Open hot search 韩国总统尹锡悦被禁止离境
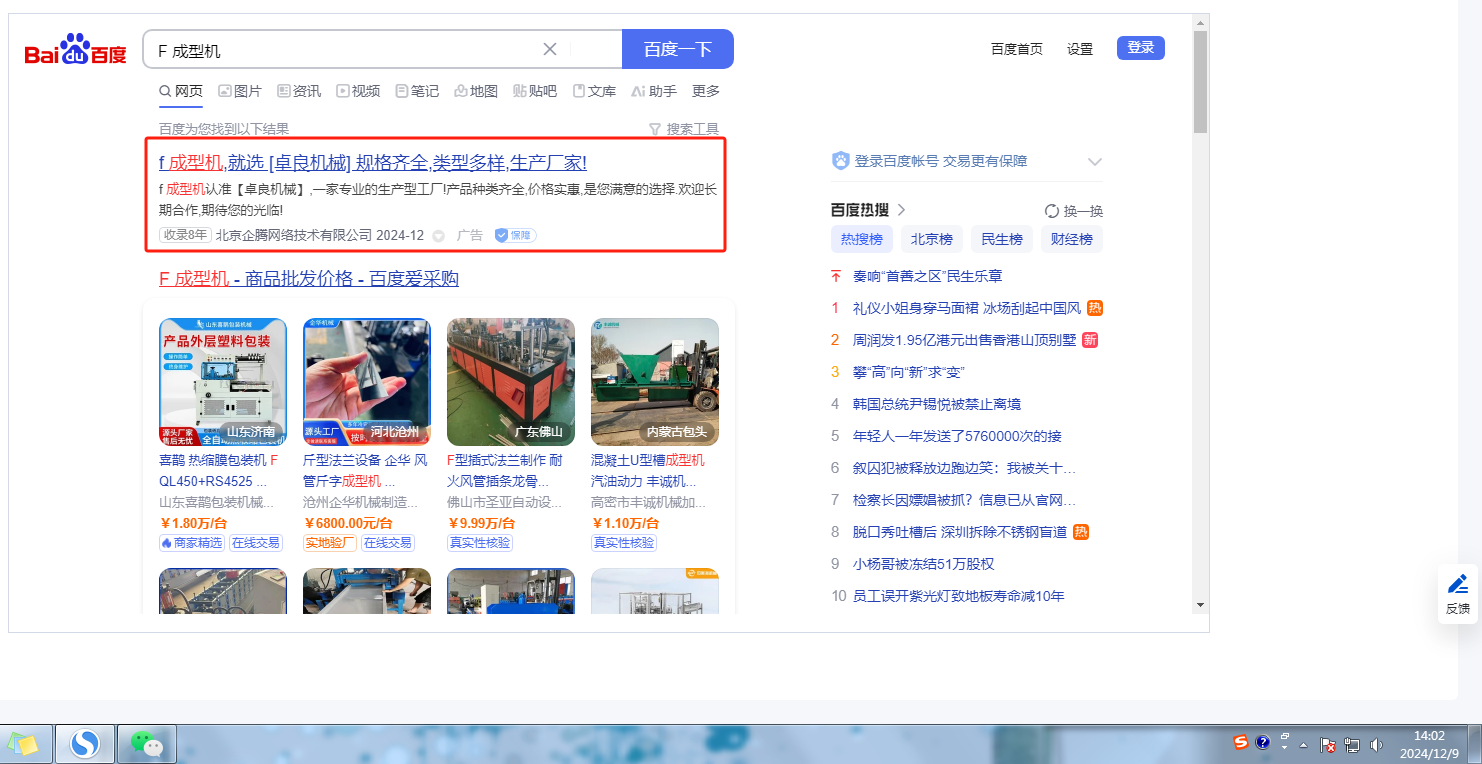Image resolution: width=1482 pixels, height=764 pixels. click(937, 404)
